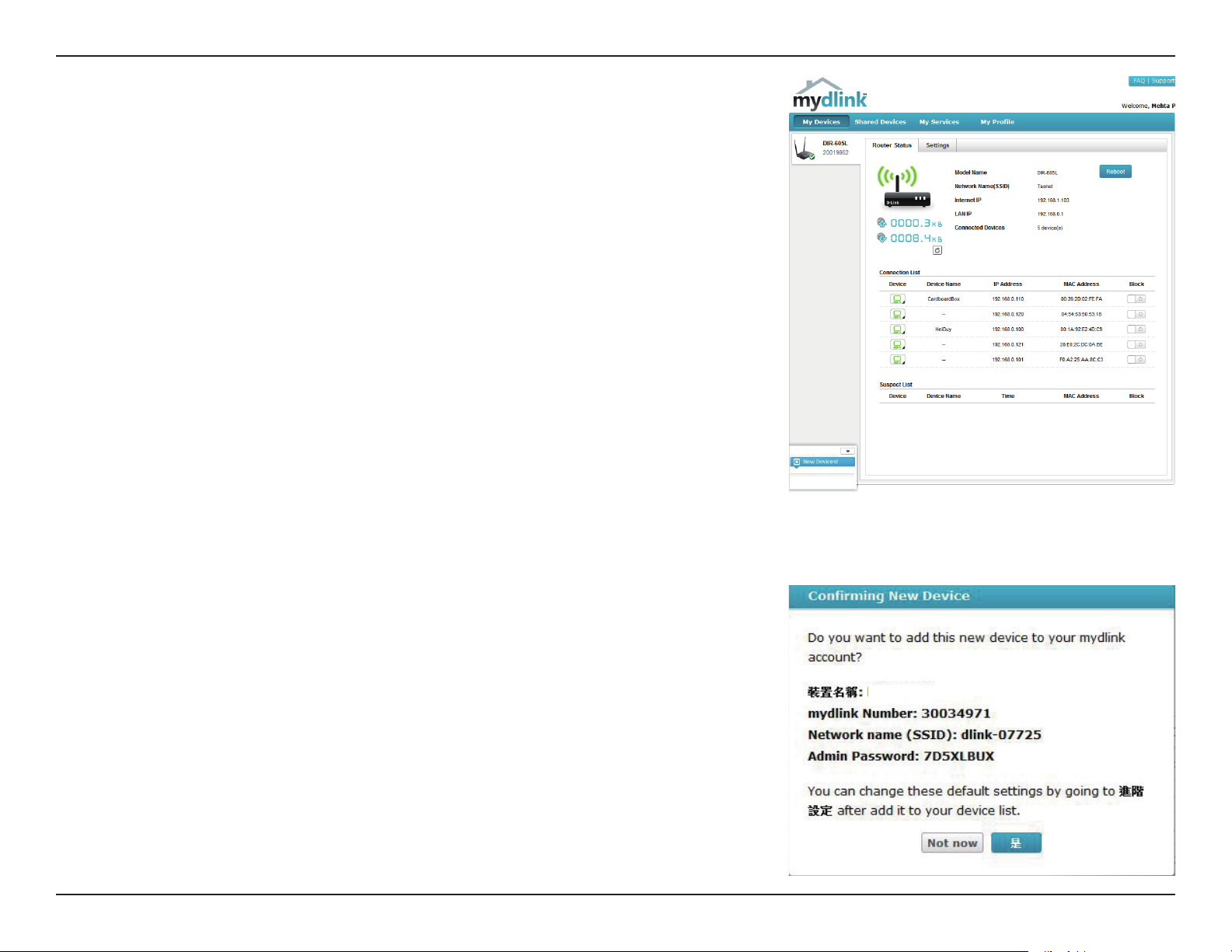Collapse the notification panel dropdown arrow
Image resolution: width=1232 pixels, height=952 pixels.
pos(847,451)
